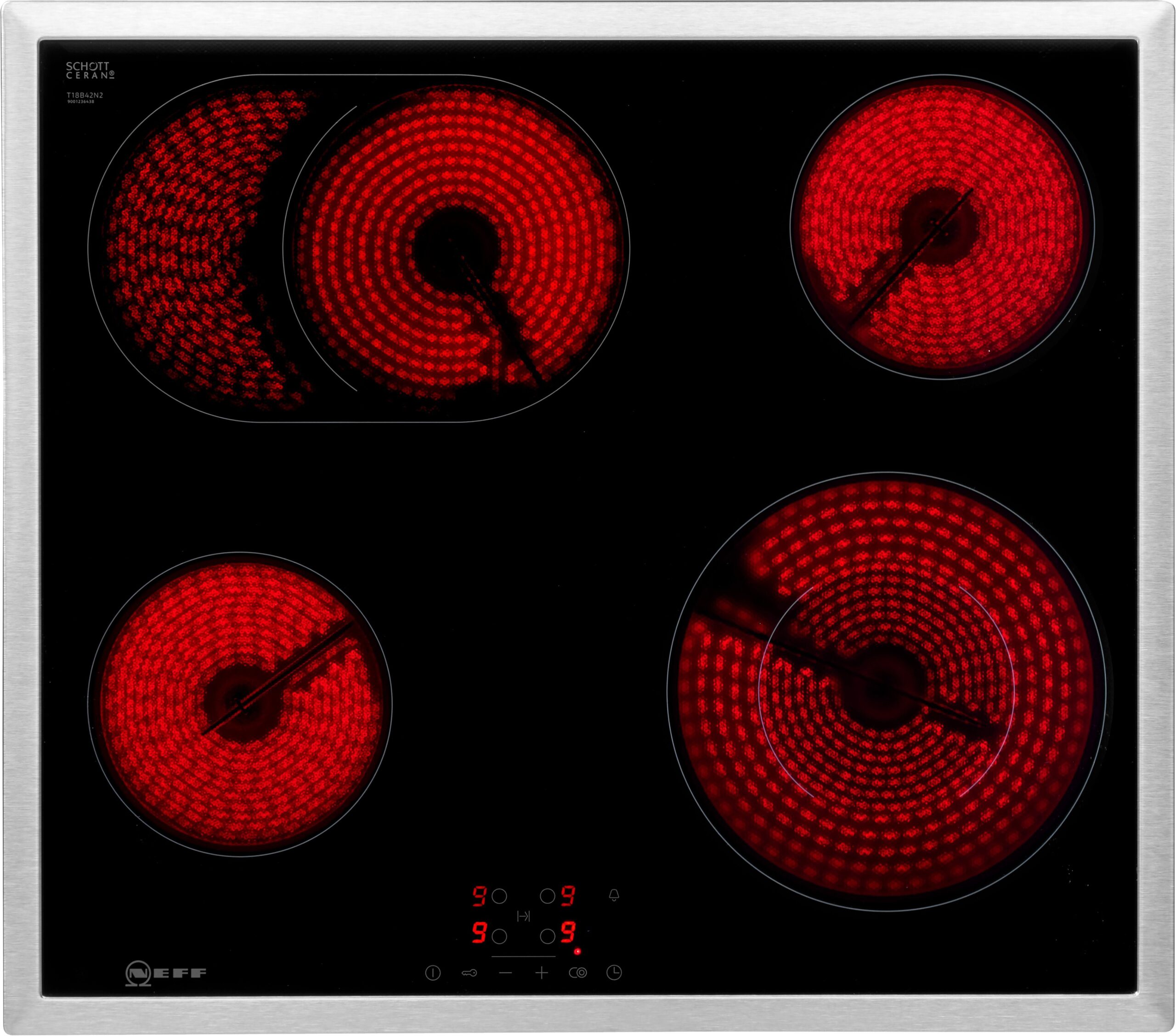
Task: Tap the dual-circuit zone extension icon
Action: pos(577,973)
